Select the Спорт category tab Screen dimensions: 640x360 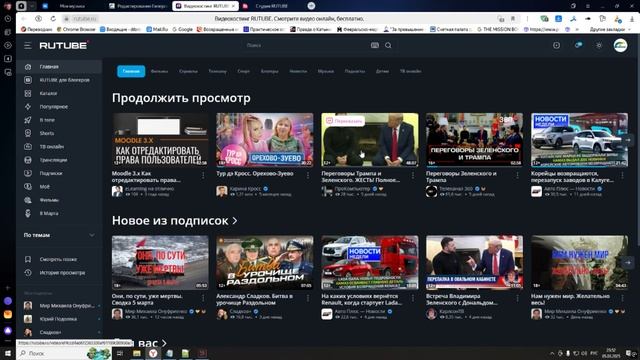click(243, 71)
